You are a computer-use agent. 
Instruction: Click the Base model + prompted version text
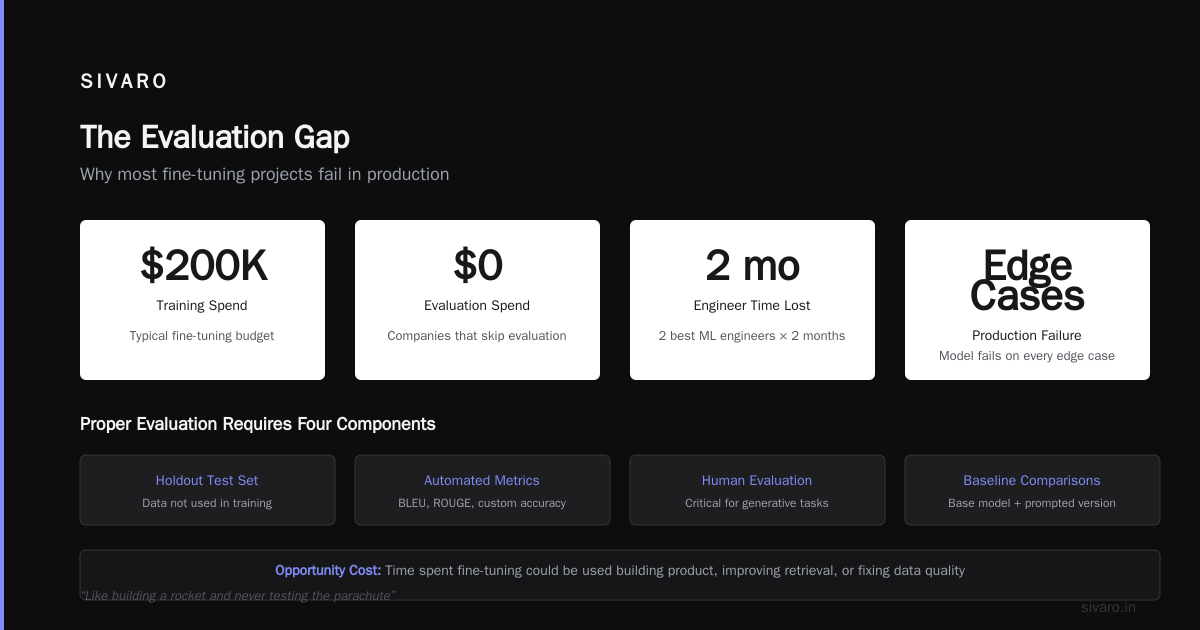[x=1032, y=503]
